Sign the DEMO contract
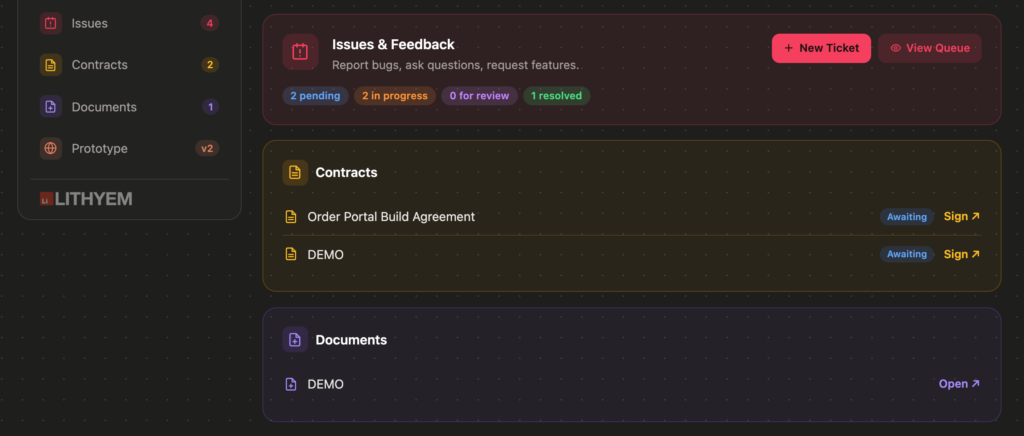This screenshot has height=436, width=1024. pyautogui.click(x=962, y=255)
